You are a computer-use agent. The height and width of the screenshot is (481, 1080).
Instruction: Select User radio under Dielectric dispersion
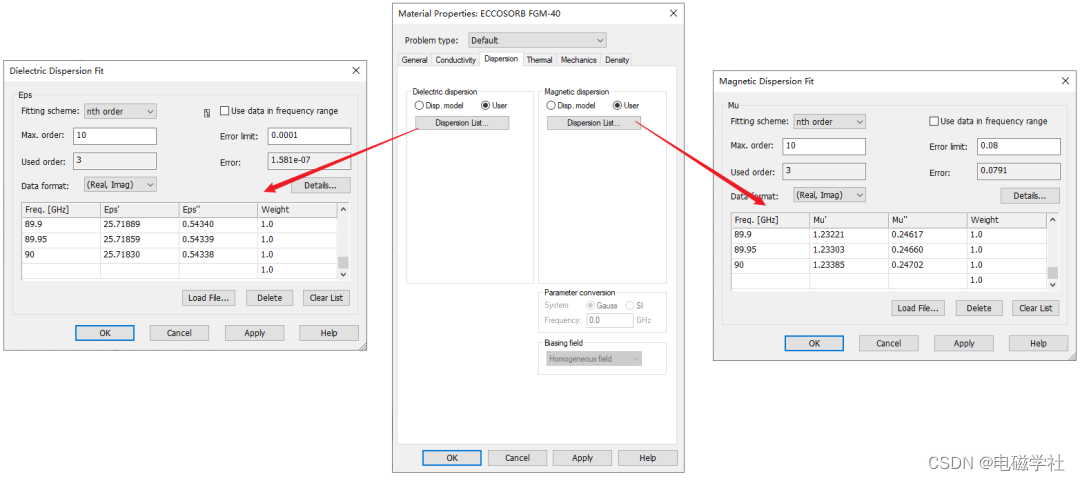[x=486, y=106]
